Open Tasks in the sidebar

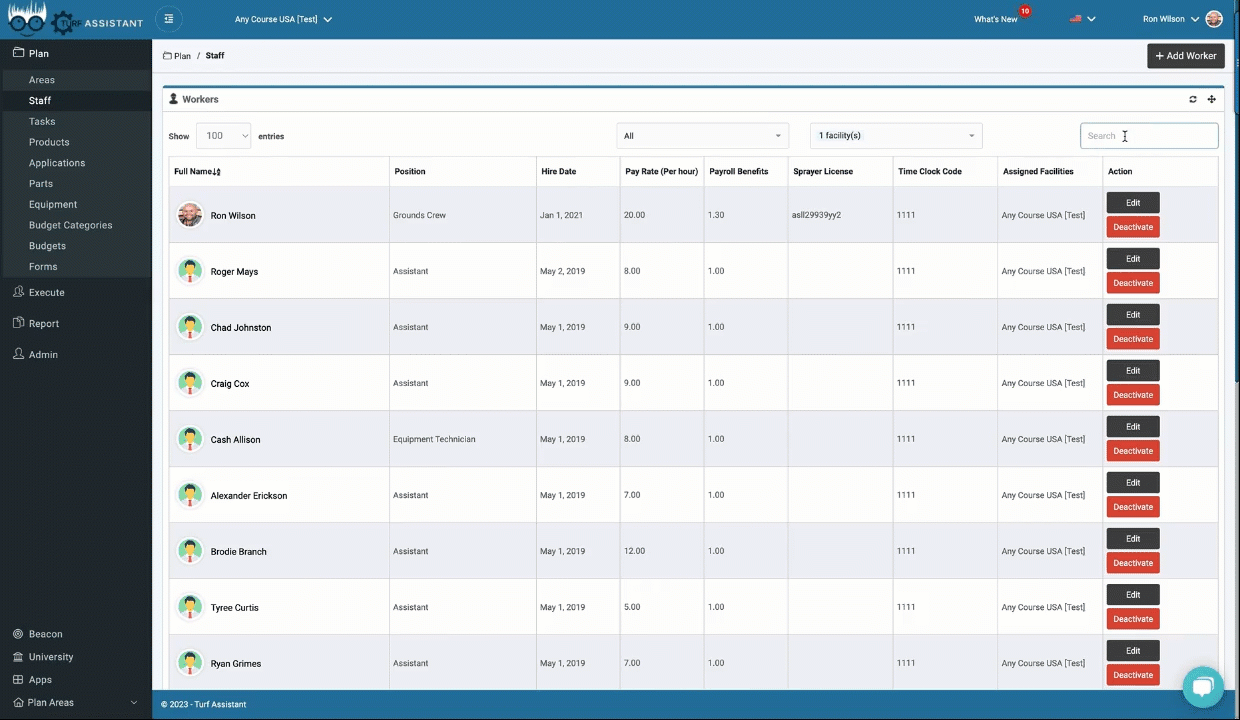click(42, 121)
